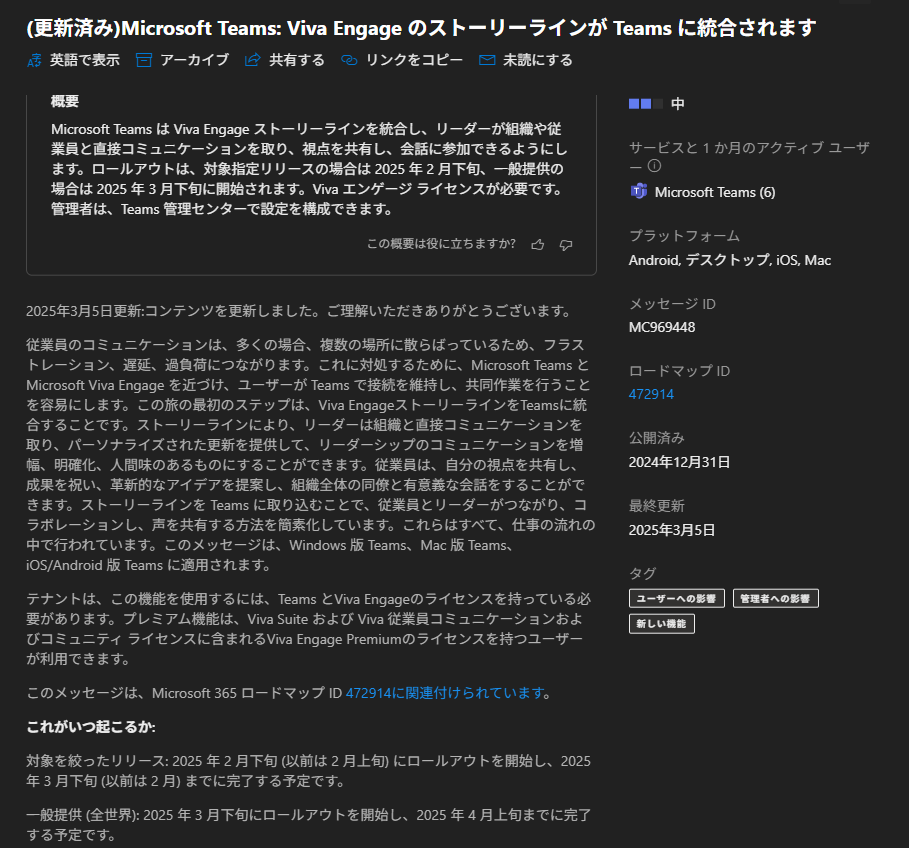Click the translate icon beside 英語で表示
This screenshot has height=848, width=909.
click(x=34, y=60)
